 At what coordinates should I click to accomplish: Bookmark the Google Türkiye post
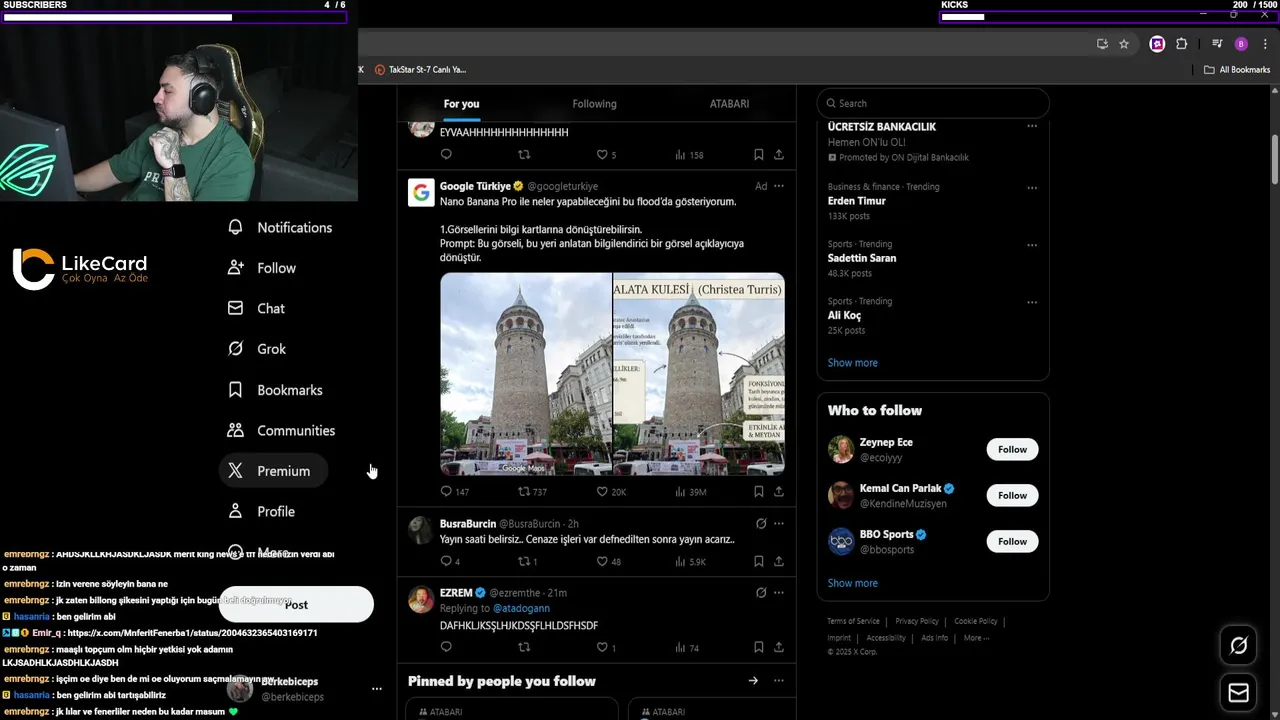759,492
